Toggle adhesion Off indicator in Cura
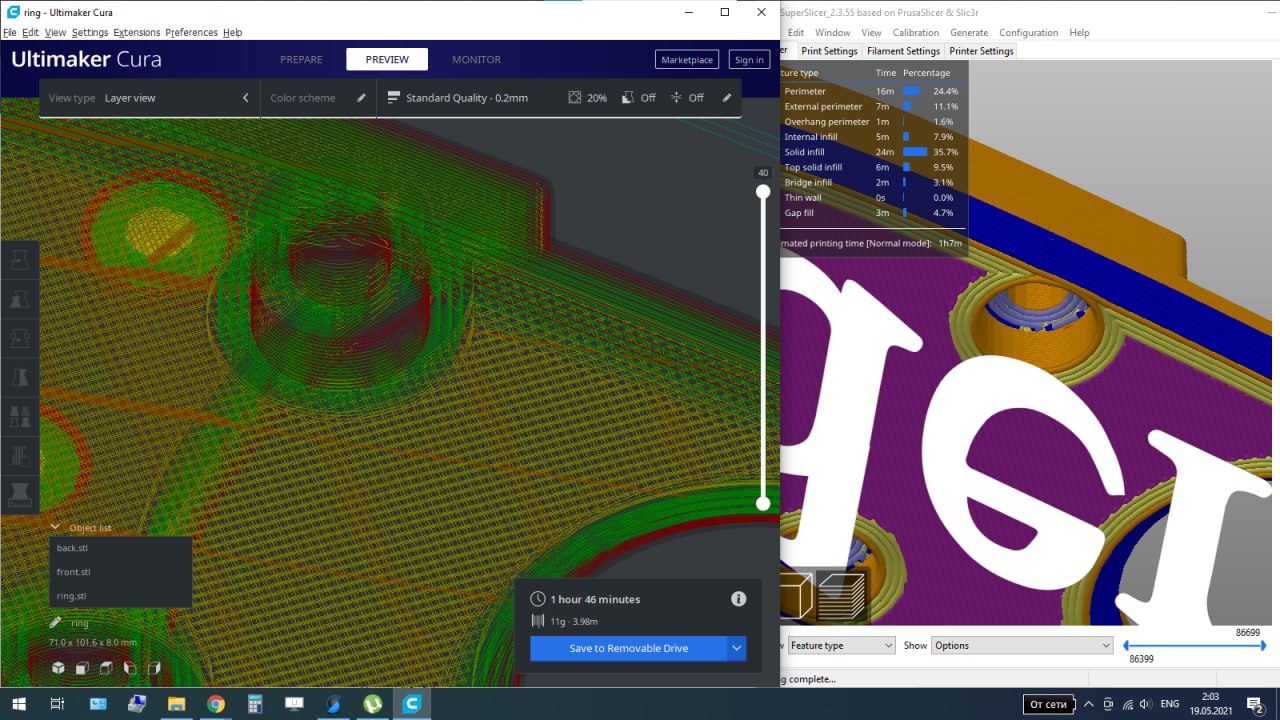The image size is (1280, 720). 687,98
